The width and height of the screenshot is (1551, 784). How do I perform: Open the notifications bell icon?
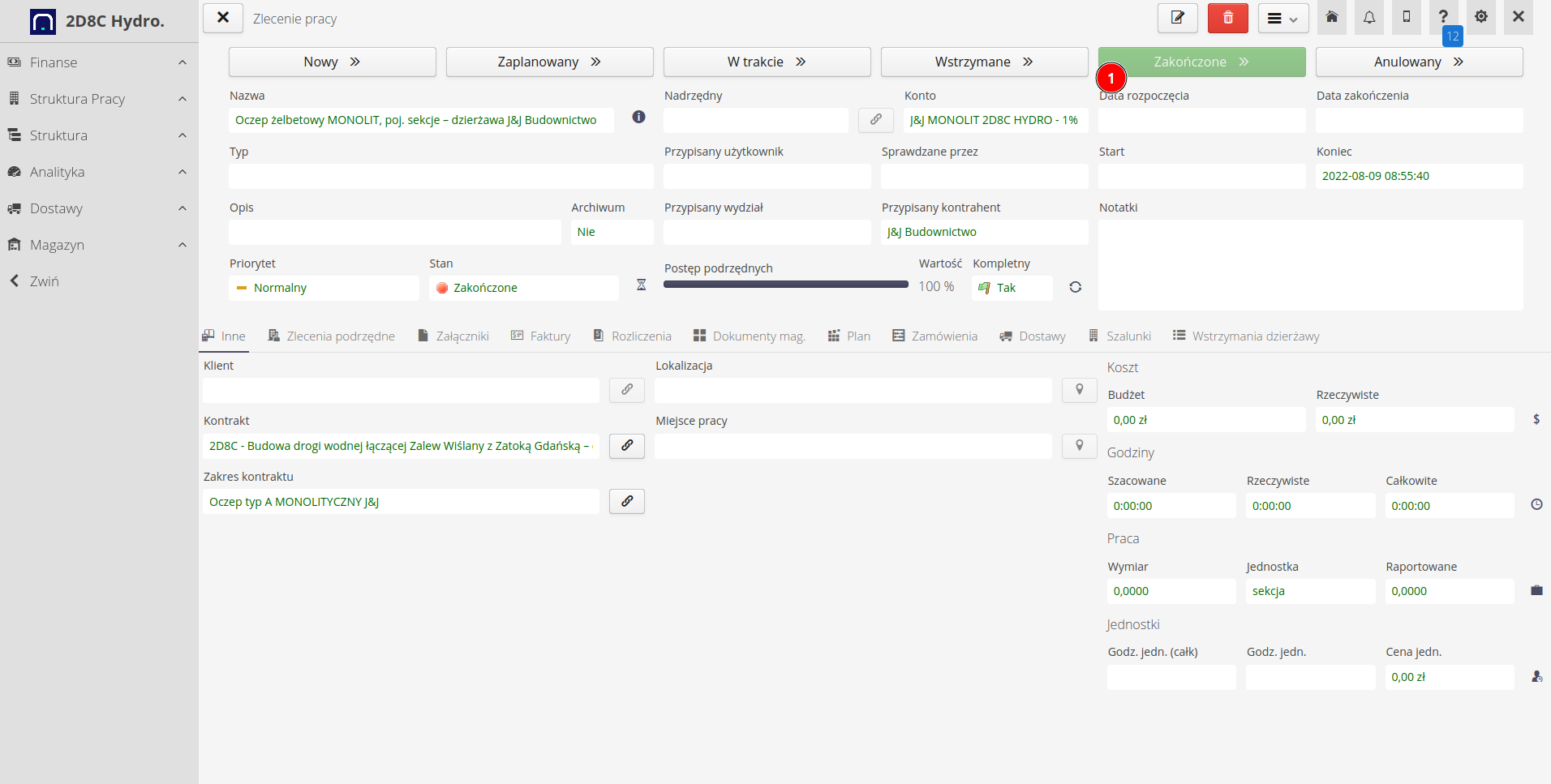point(1369,17)
